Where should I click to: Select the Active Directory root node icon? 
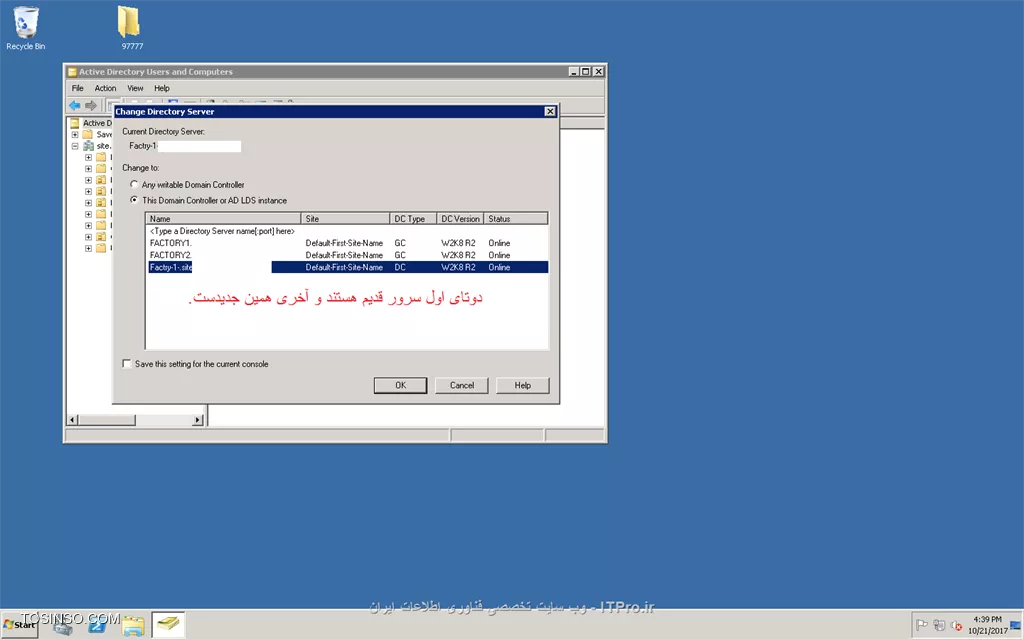click(74, 123)
